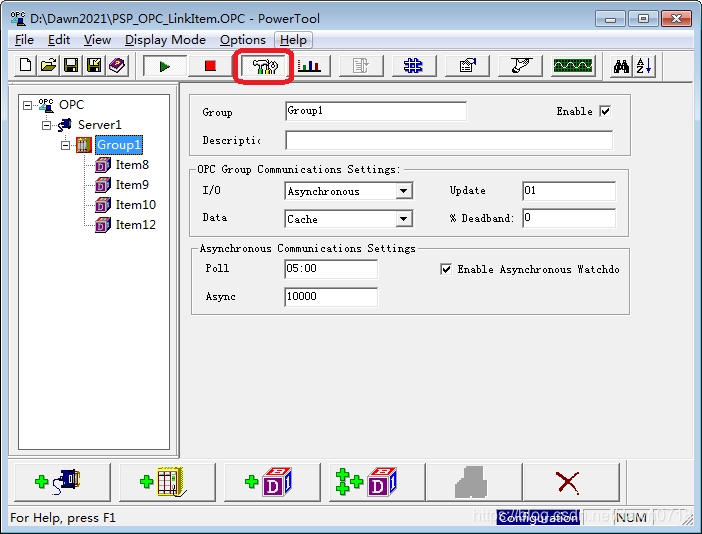Image resolution: width=702 pixels, height=534 pixels.
Task: Click the Save As floppy icon
Action: coord(94,66)
